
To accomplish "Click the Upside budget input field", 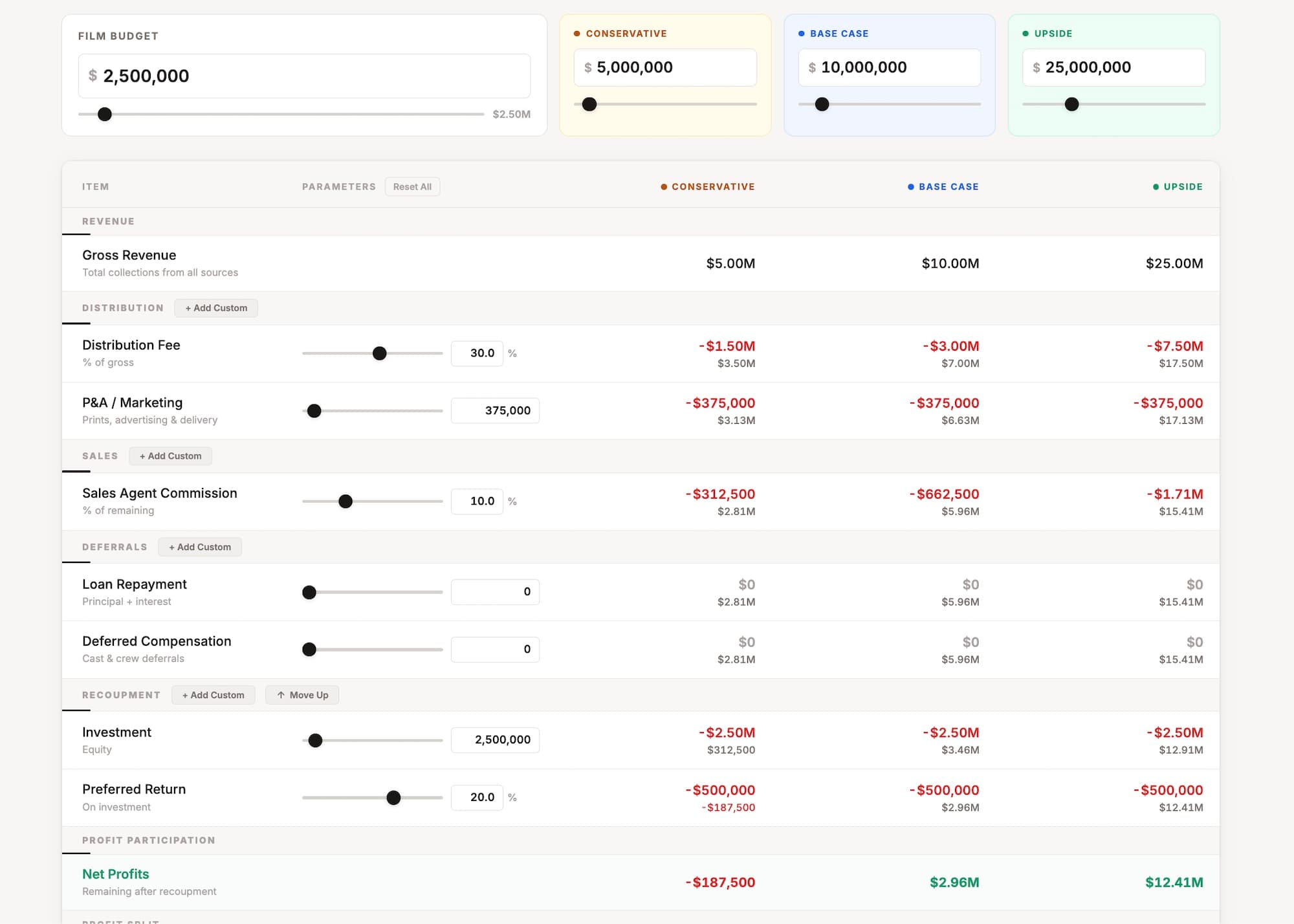I will pyautogui.click(x=1113, y=67).
